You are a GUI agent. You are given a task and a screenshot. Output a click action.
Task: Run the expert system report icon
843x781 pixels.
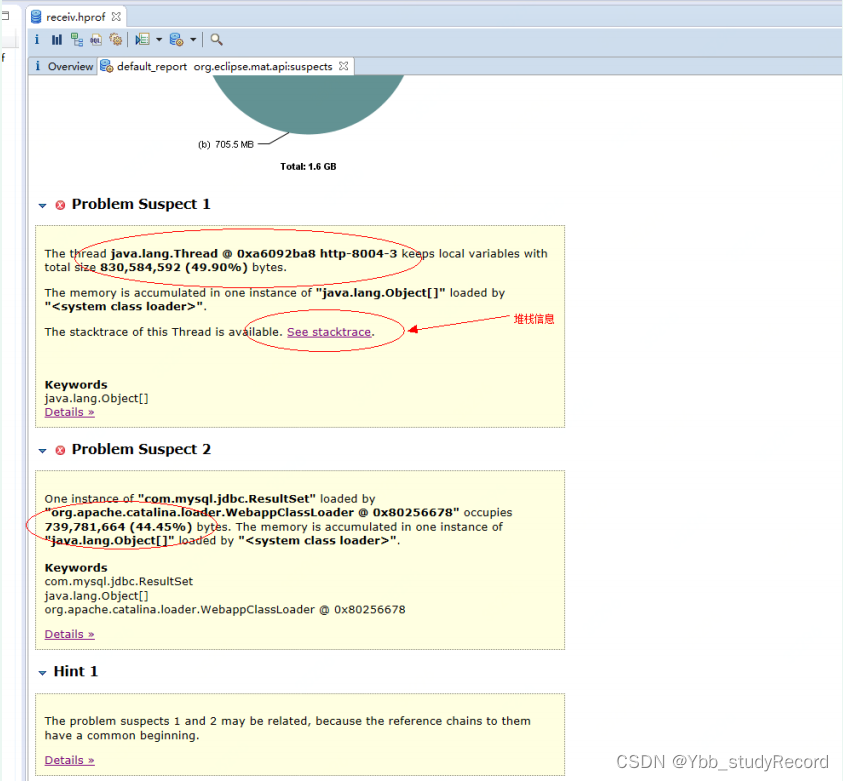click(x=142, y=39)
